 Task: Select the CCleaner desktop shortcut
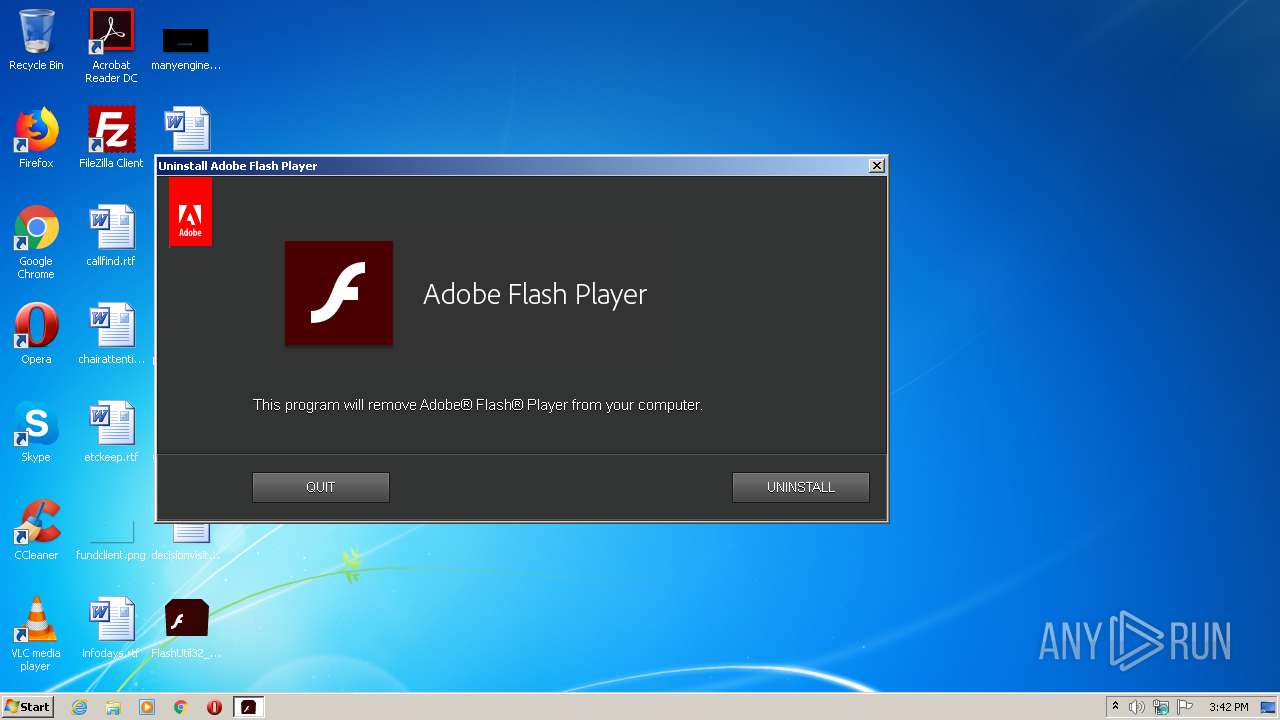click(36, 530)
